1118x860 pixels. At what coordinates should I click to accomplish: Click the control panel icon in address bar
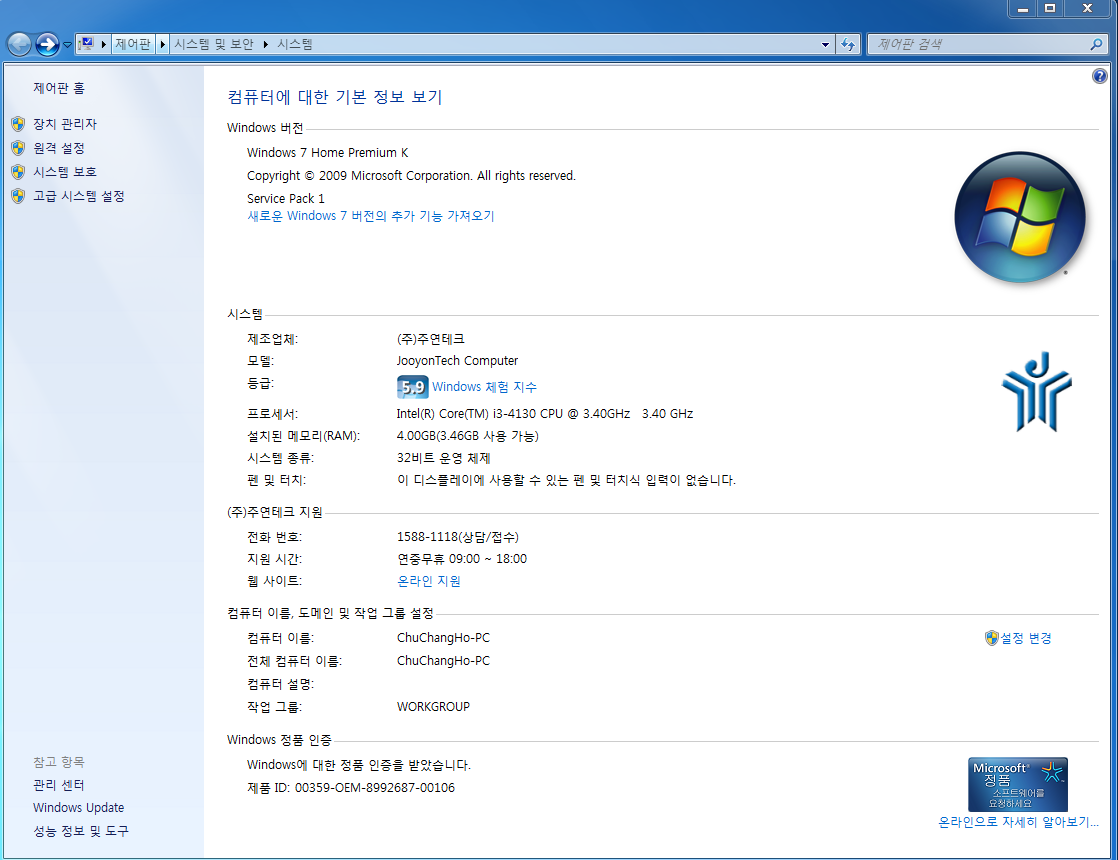[x=86, y=44]
